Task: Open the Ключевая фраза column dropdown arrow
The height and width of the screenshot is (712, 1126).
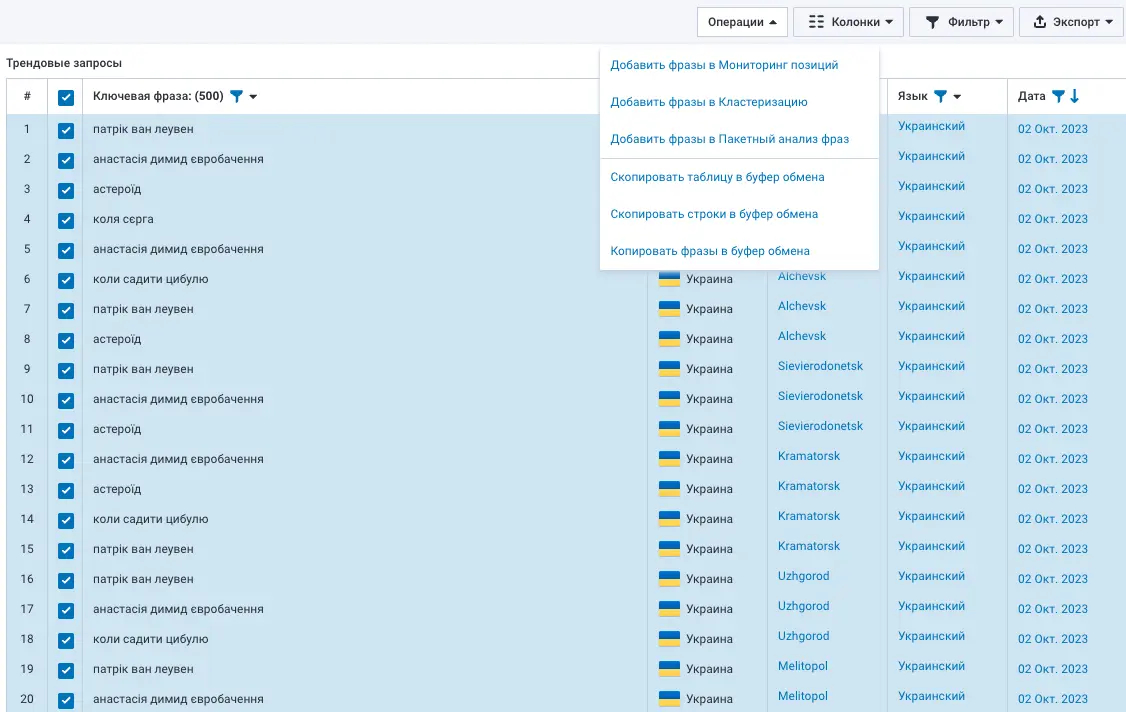Action: tap(254, 97)
